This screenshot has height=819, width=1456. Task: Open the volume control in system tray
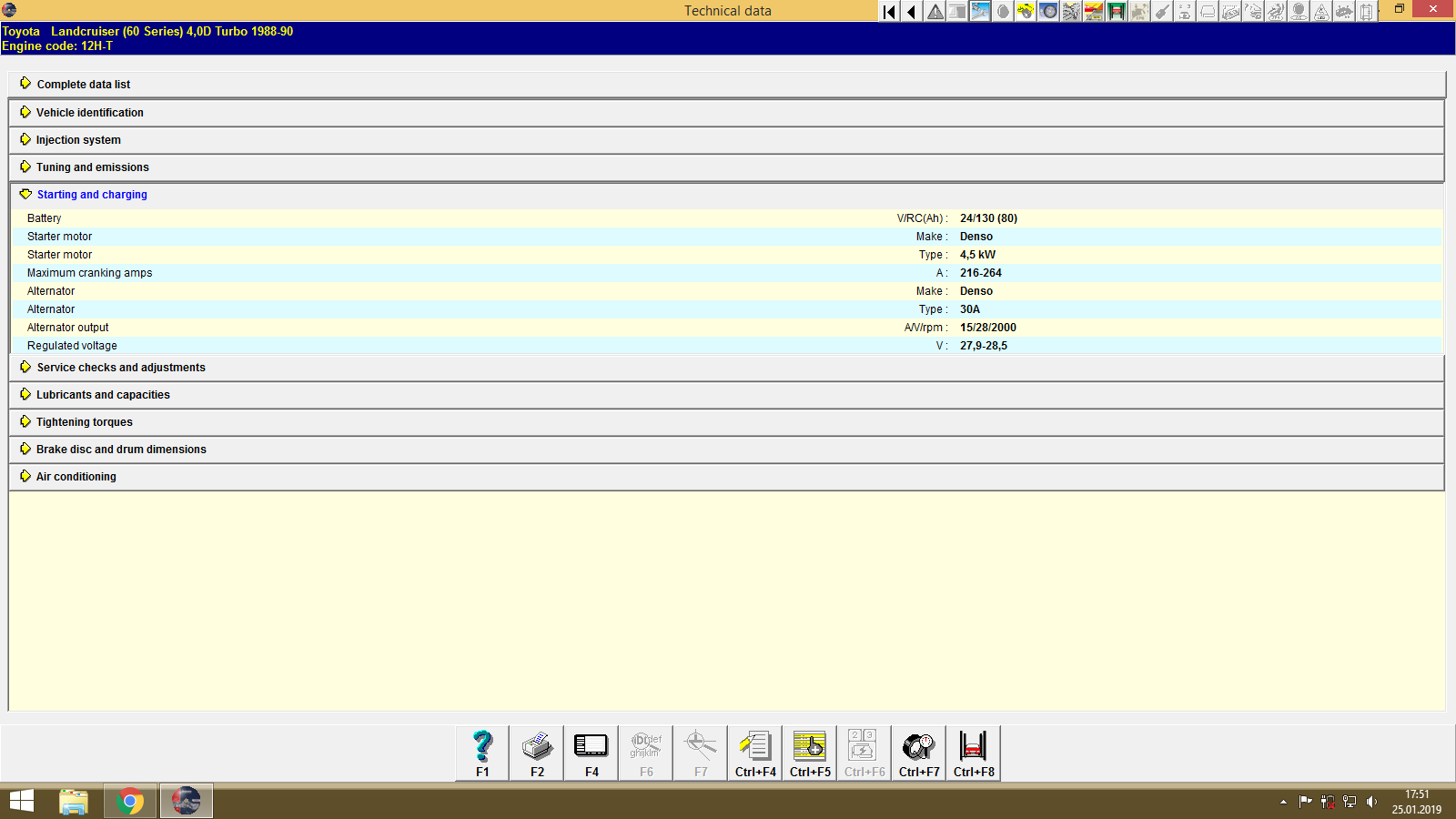[1372, 802]
